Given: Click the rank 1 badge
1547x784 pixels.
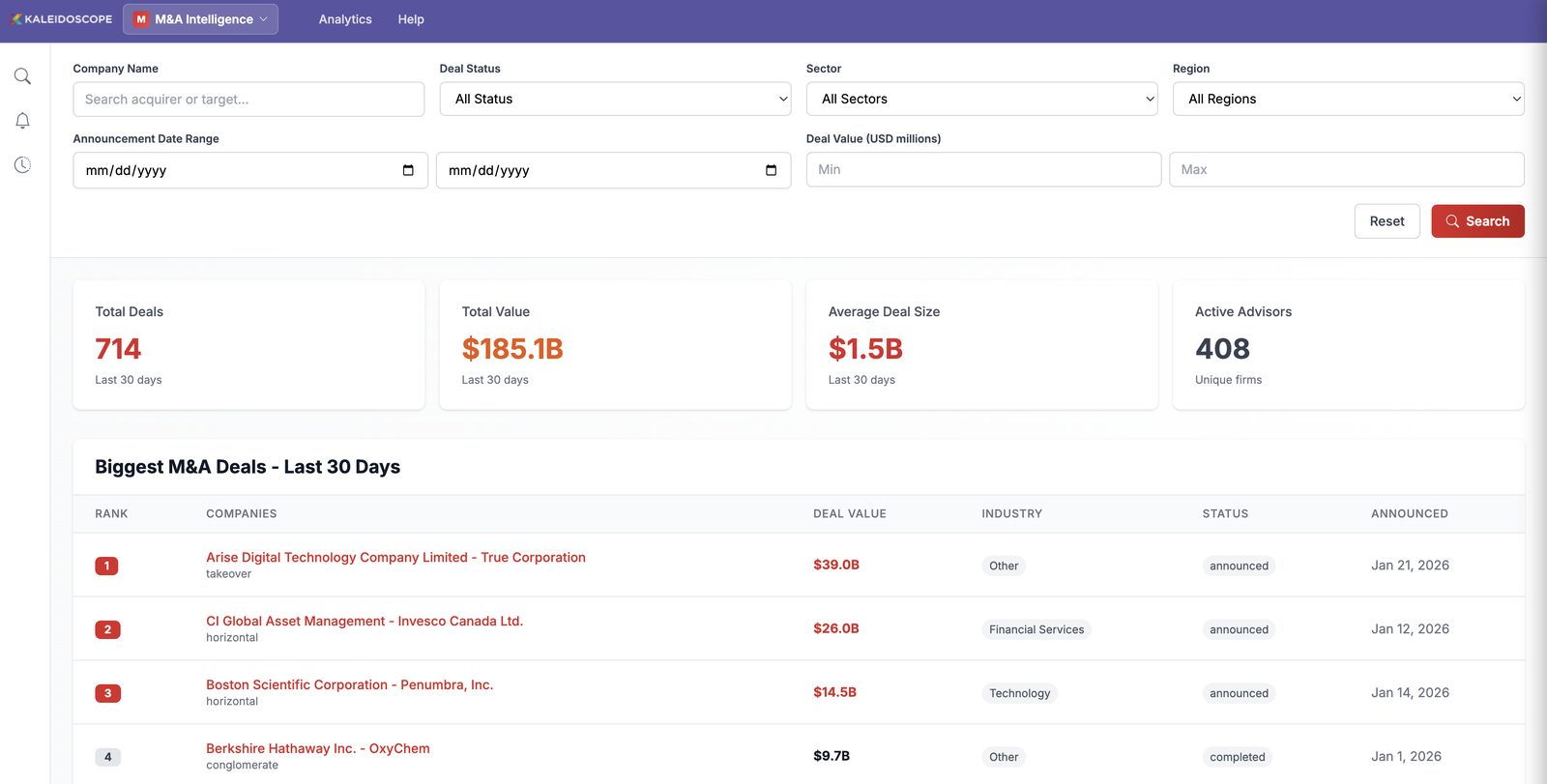Looking at the screenshot, I should (106, 566).
